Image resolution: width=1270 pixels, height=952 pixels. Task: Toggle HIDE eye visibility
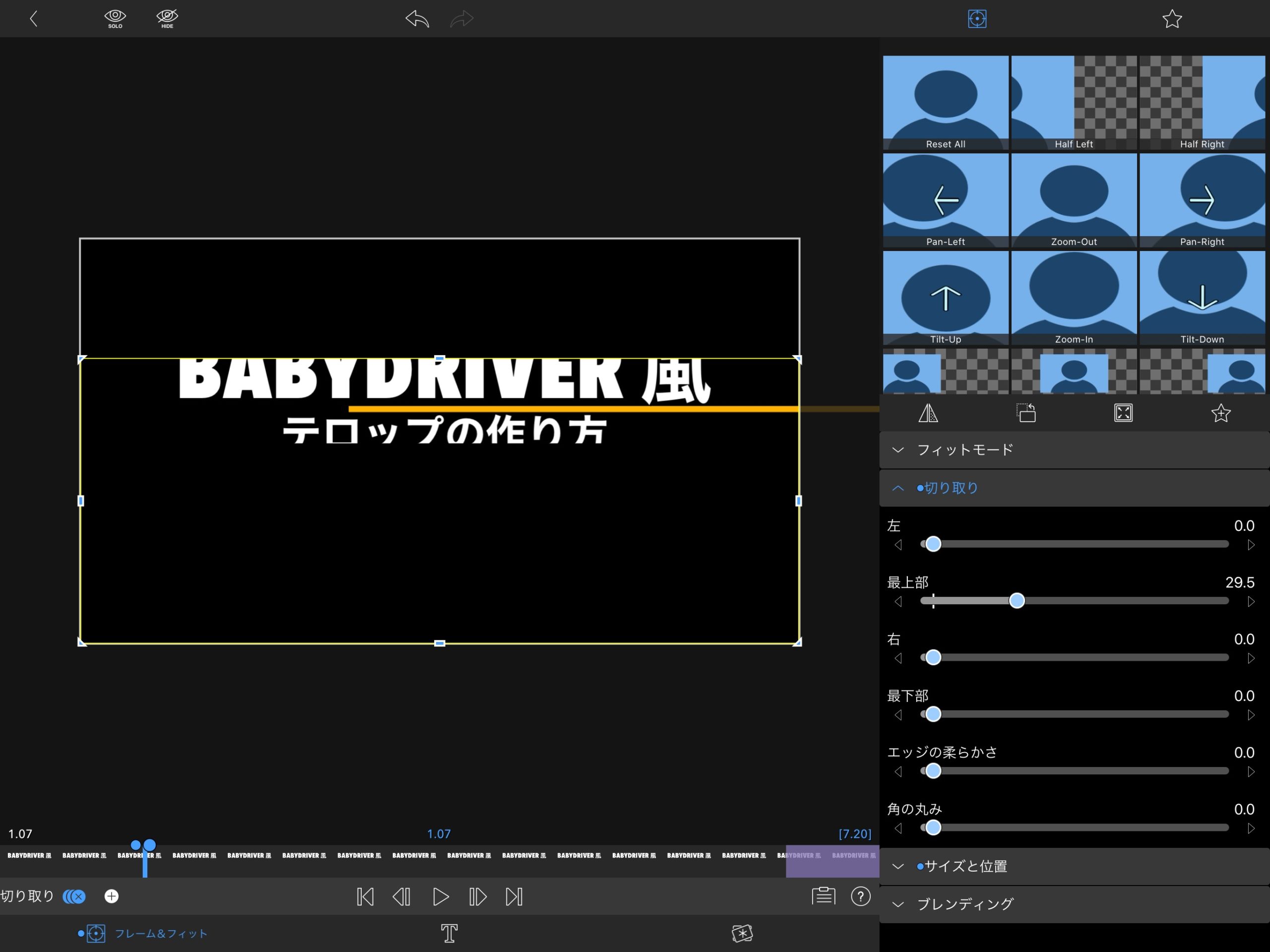pos(167,19)
